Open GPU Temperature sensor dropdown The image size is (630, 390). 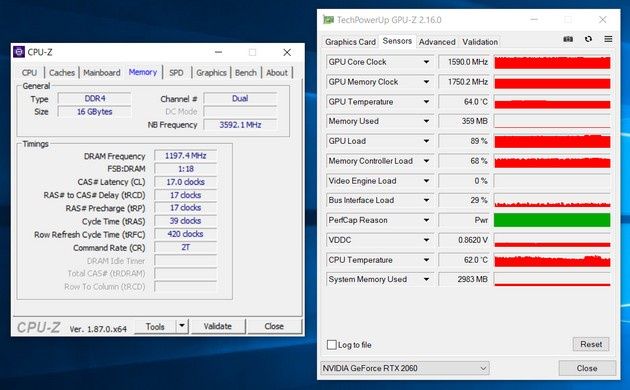pyautogui.click(x=426, y=102)
